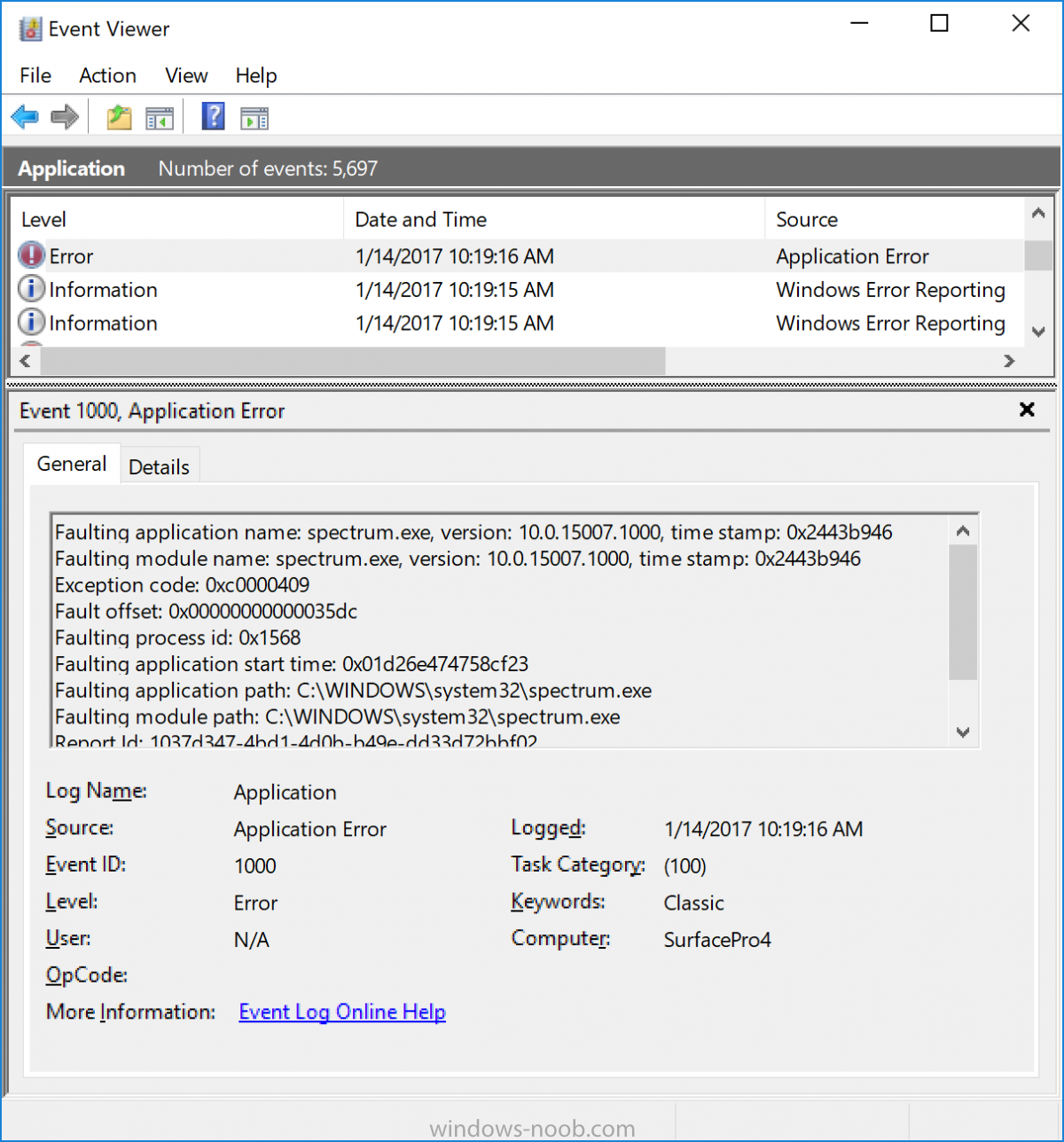Open the View menu

[x=186, y=75]
